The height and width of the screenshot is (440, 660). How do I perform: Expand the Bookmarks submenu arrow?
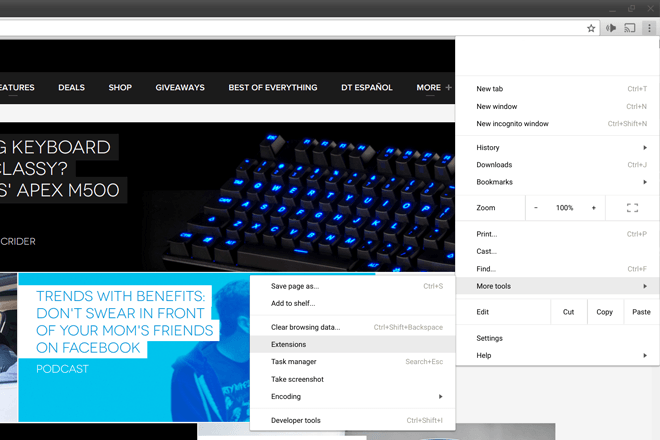(645, 182)
